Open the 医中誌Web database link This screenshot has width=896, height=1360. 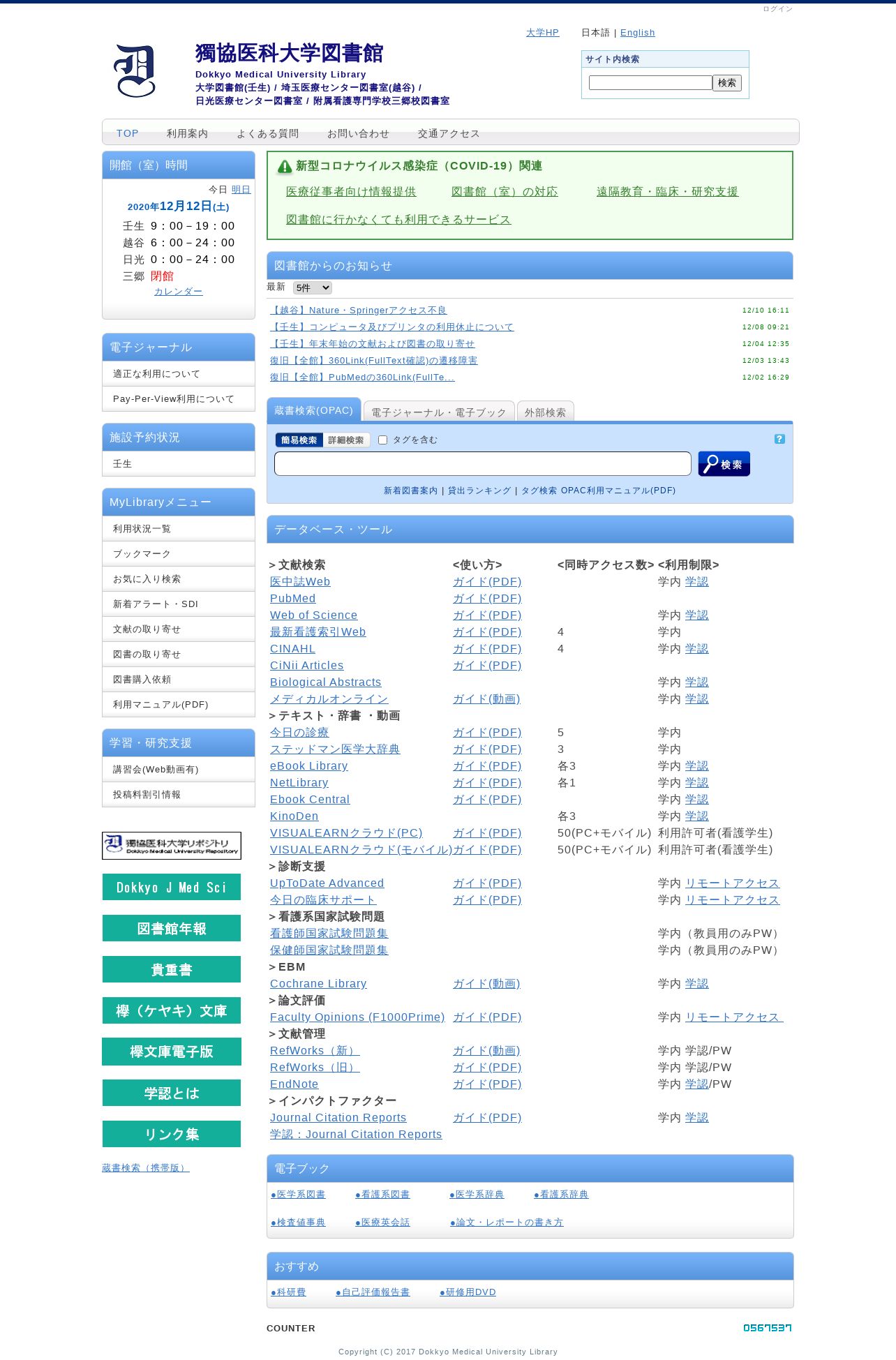300,582
